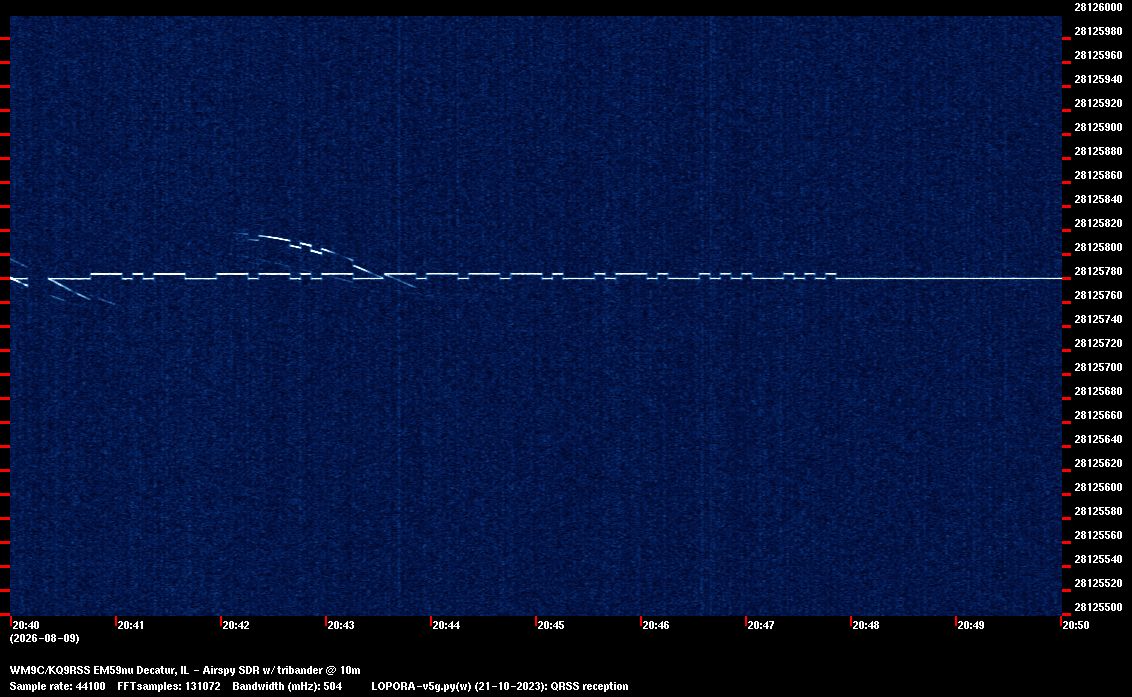
Task: Click the 20:47 time axis label
Action: [761, 625]
